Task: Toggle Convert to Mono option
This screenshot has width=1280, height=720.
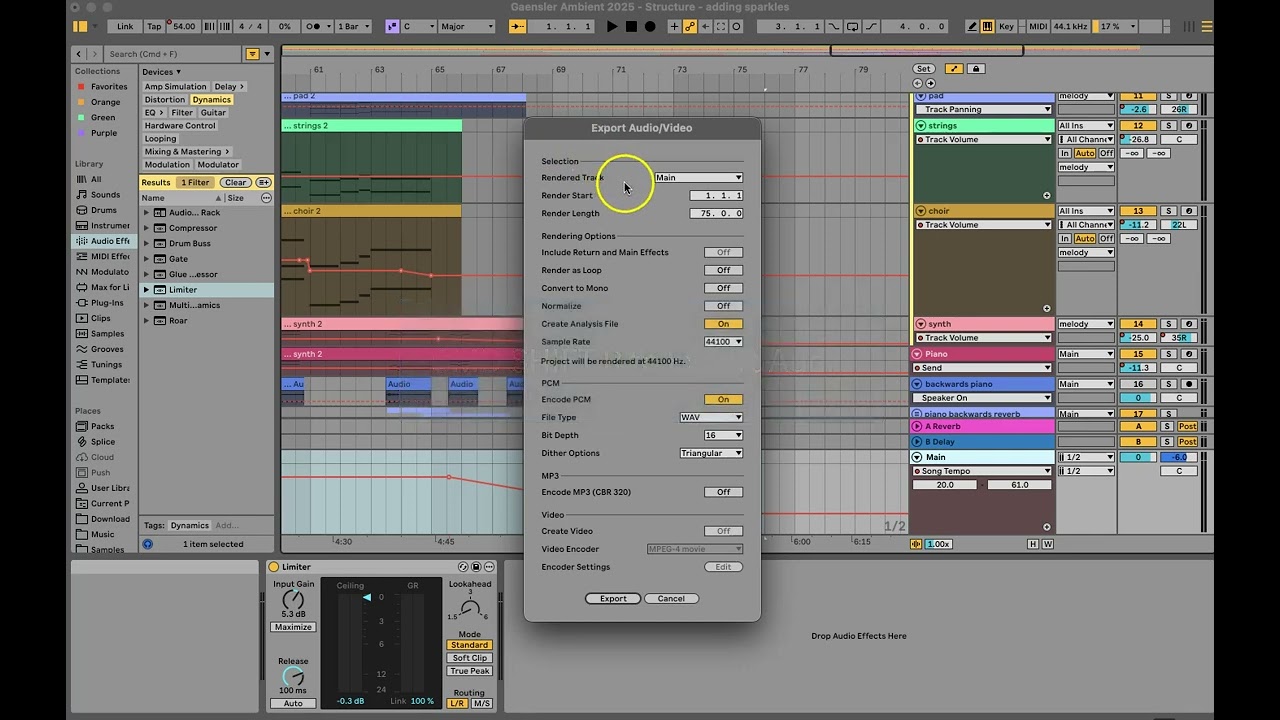Action: (x=723, y=288)
